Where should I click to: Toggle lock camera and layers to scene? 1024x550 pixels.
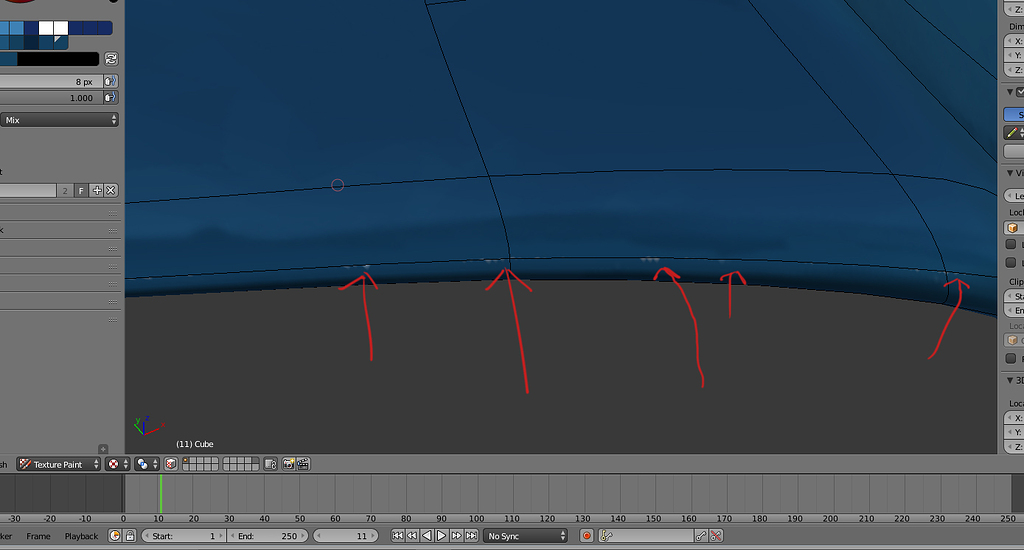(x=270, y=464)
